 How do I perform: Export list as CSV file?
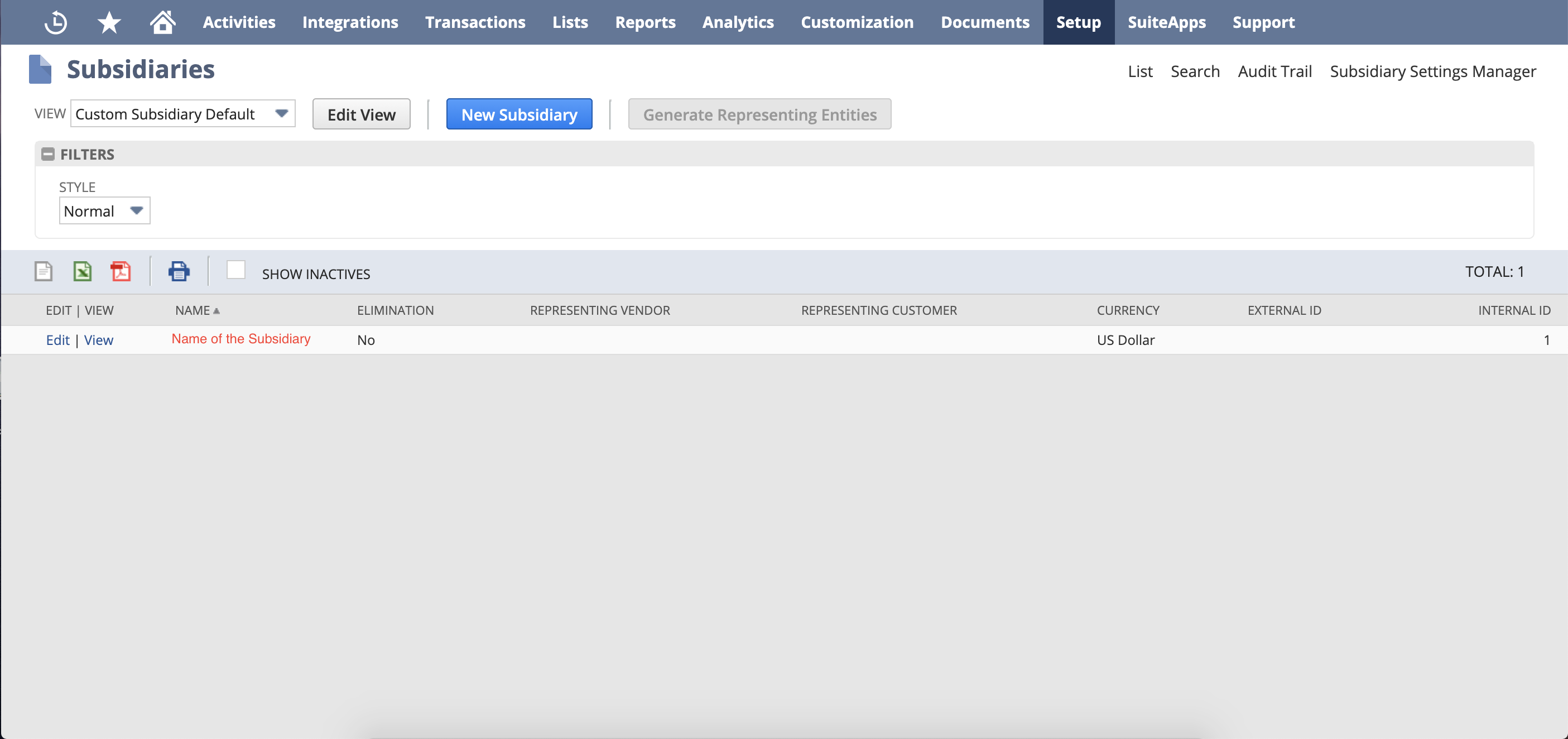42,271
